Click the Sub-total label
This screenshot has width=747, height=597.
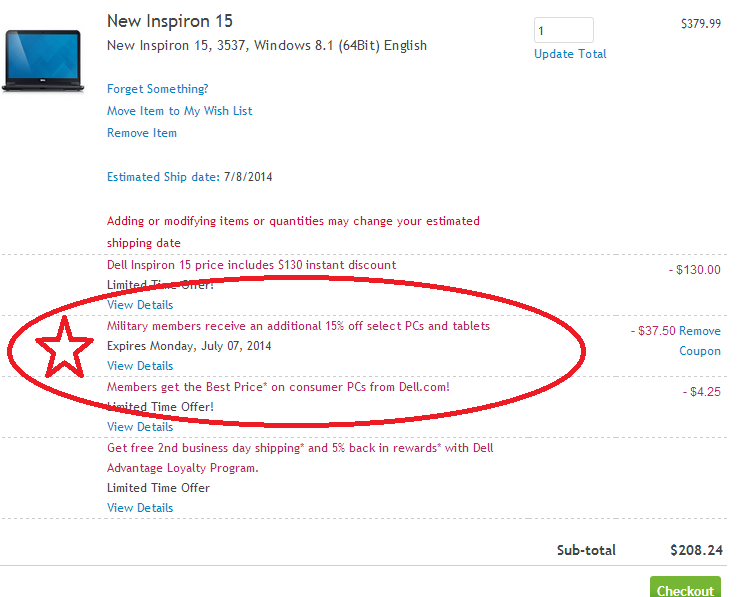coord(586,550)
